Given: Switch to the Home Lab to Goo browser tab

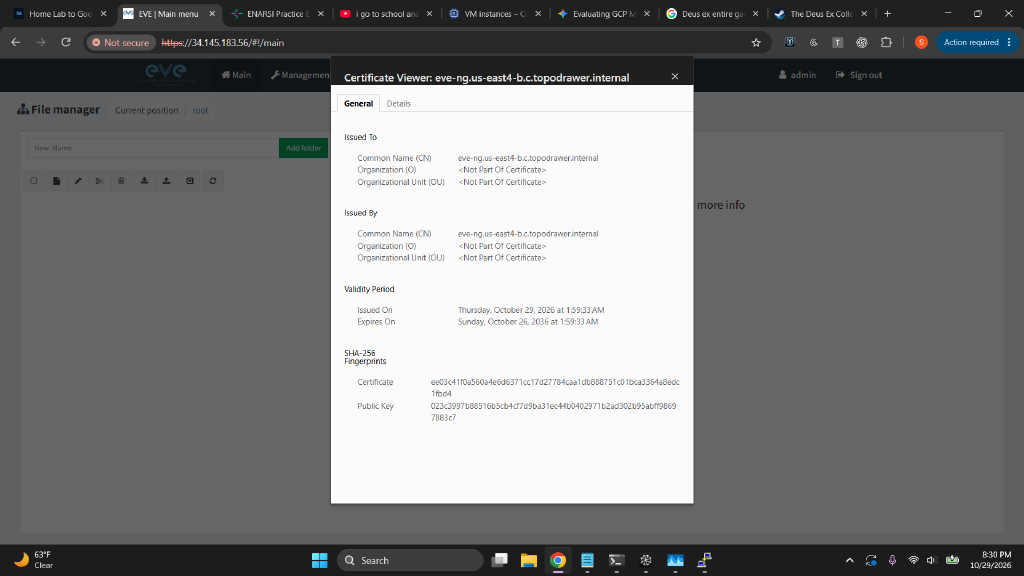Looking at the screenshot, I should click(60, 14).
